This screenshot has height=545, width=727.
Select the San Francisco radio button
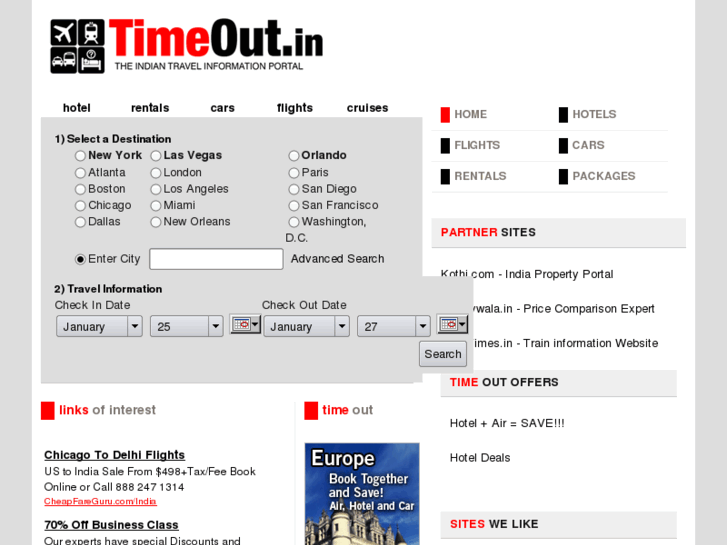pyautogui.click(x=293, y=205)
